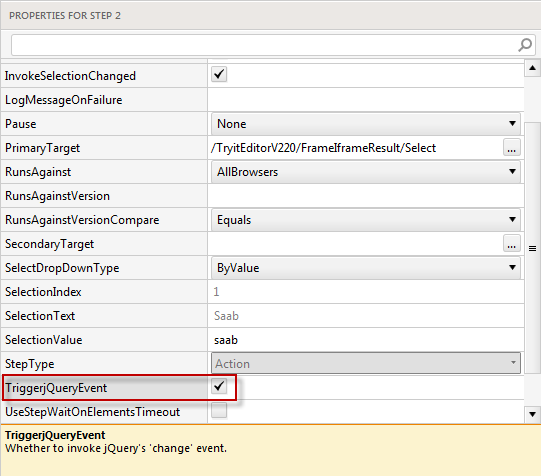Open the RunsAgainstVersionCompare dropdown showing Equals
The image size is (541, 476).
coord(366,219)
